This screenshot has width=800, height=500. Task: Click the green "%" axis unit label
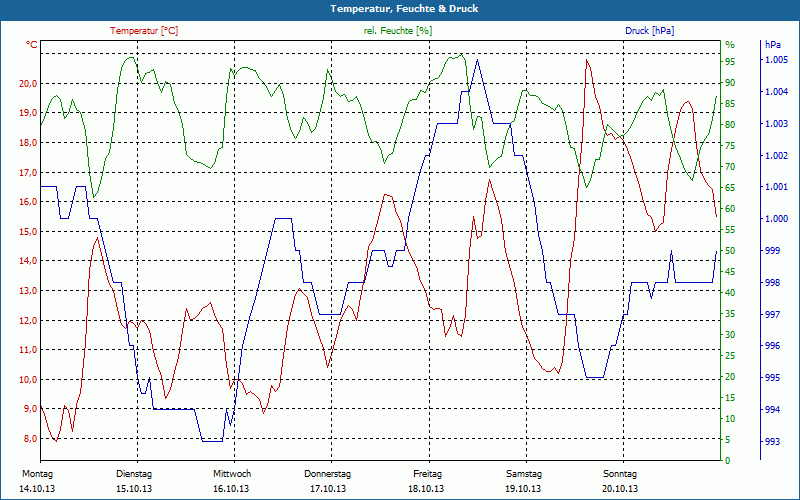tap(730, 45)
